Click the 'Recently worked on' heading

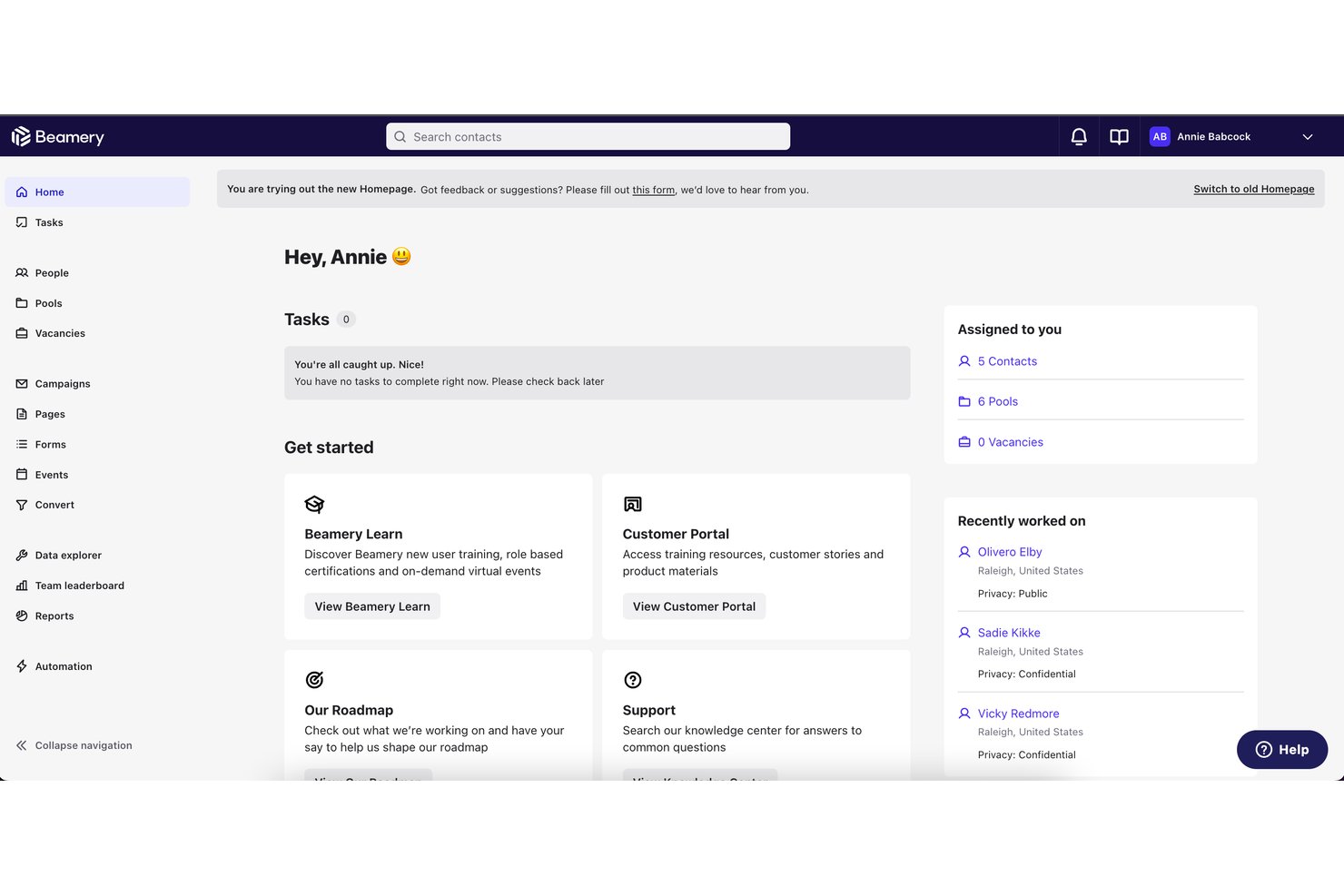coord(1022,521)
